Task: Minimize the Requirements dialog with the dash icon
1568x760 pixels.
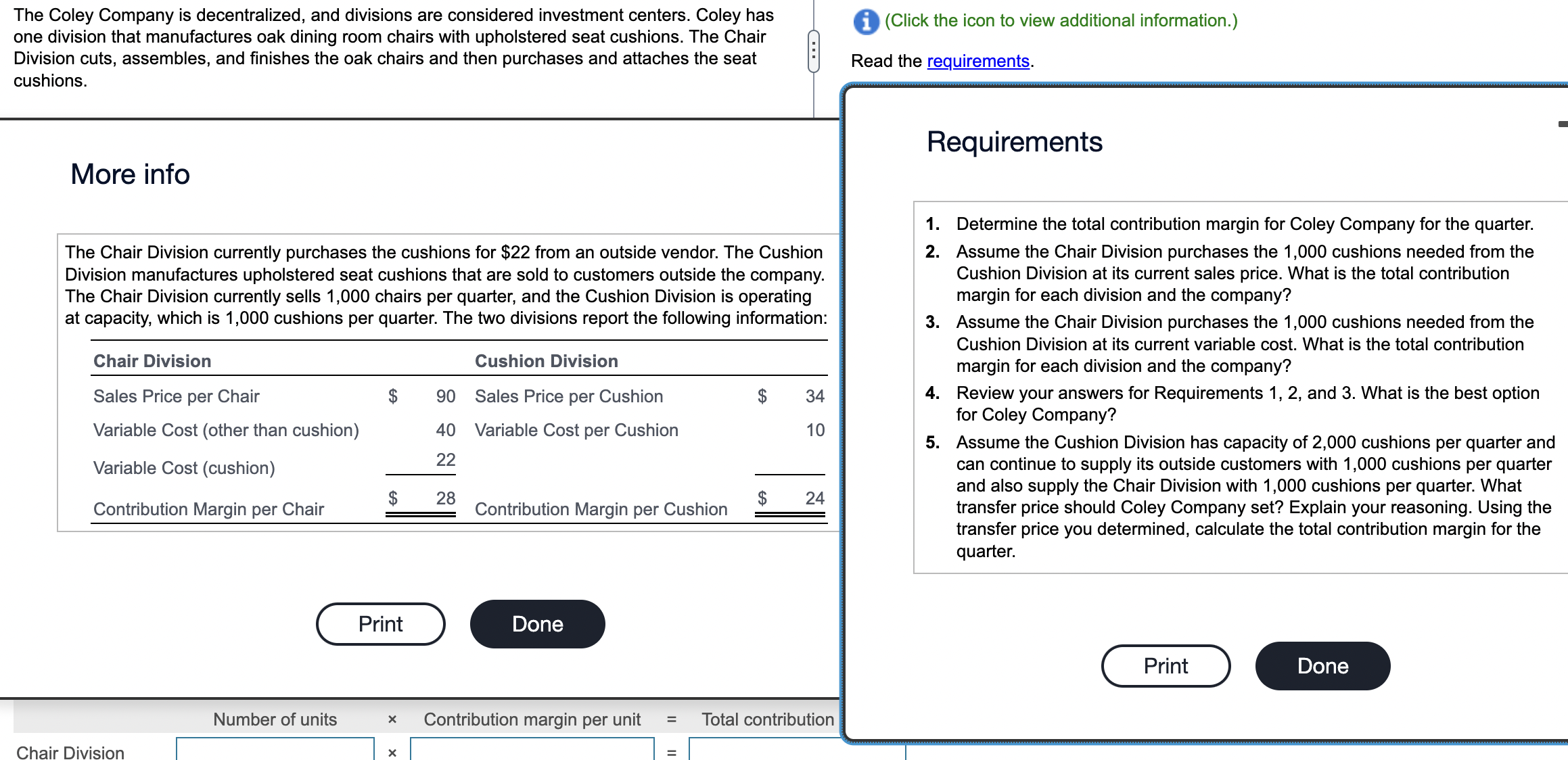Action: tap(1562, 124)
